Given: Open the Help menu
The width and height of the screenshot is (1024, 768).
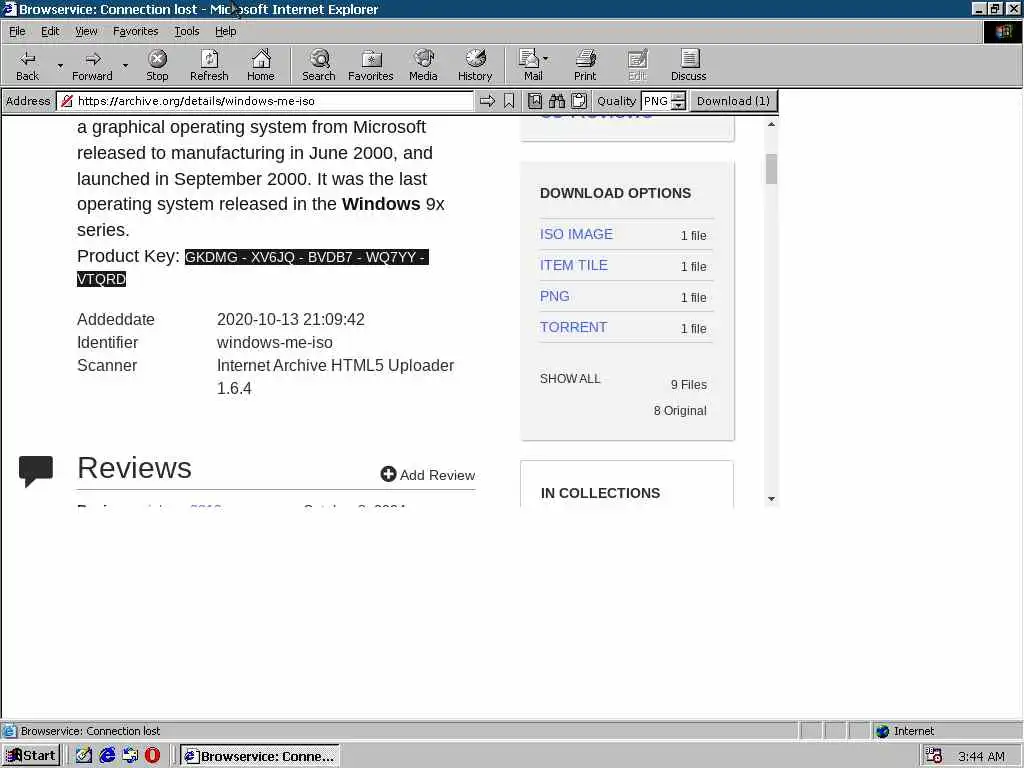Looking at the screenshot, I should tap(225, 31).
